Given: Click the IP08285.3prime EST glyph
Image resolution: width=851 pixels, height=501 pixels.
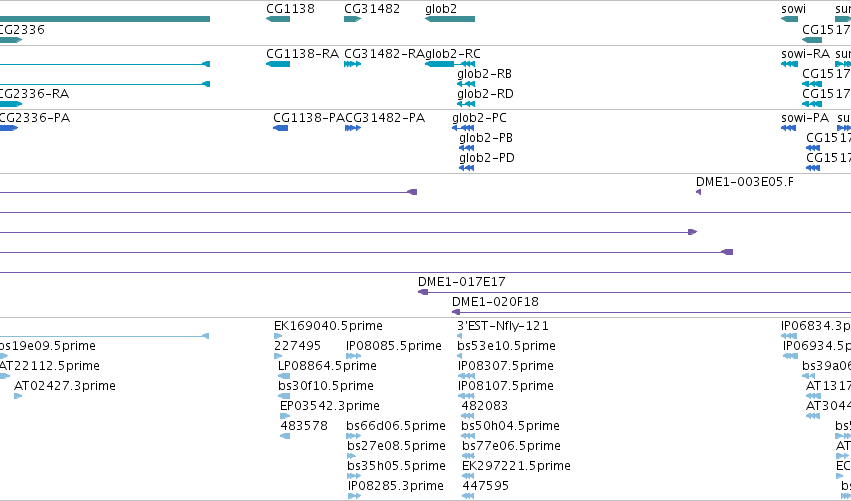Looking at the screenshot, I should click(x=354, y=496).
